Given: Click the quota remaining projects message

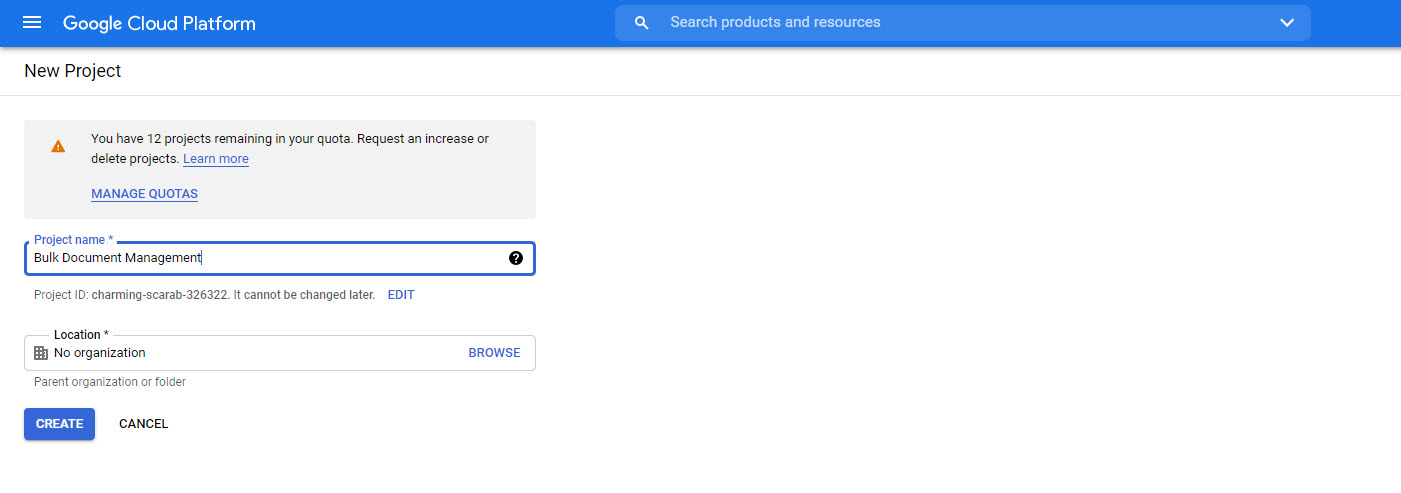Looking at the screenshot, I should click(289, 139).
